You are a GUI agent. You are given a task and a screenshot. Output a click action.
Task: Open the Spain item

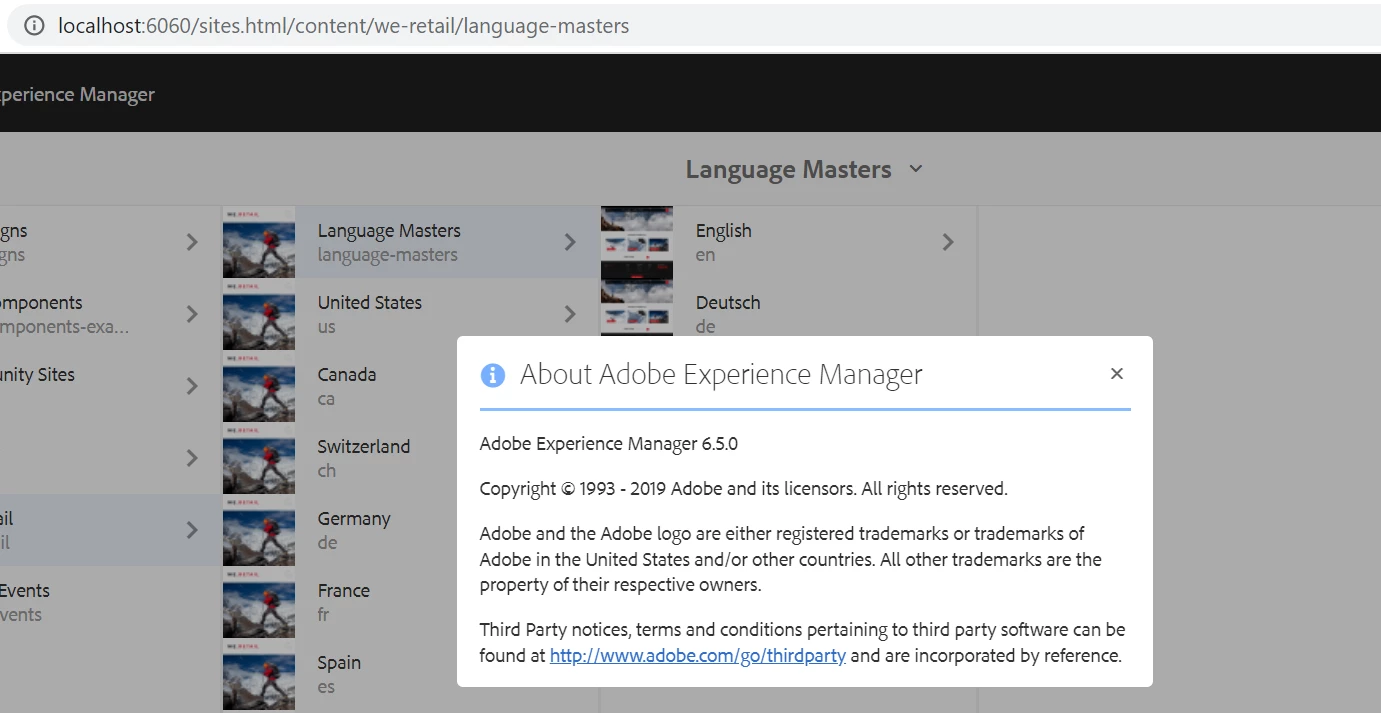click(x=339, y=663)
